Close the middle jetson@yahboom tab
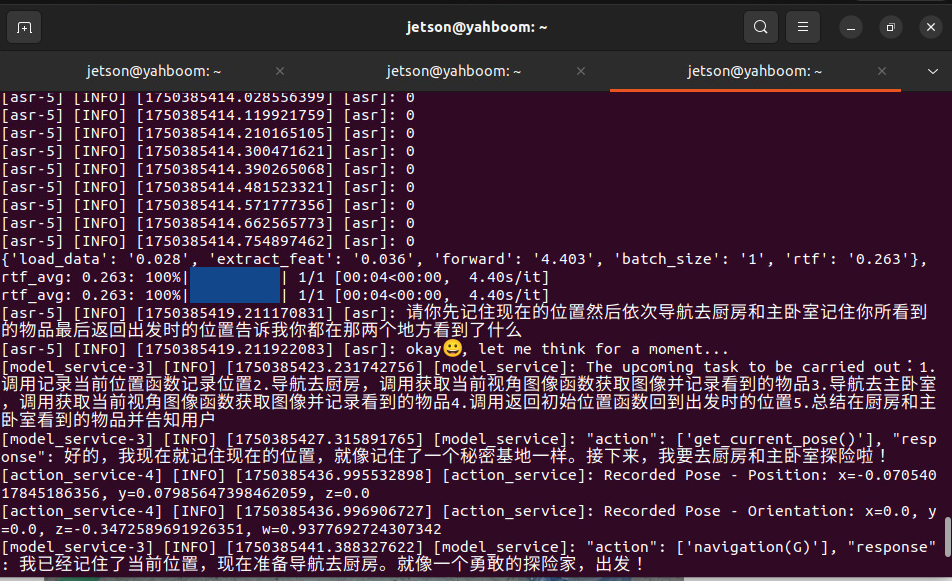This screenshot has height=581, width=952. (581, 71)
